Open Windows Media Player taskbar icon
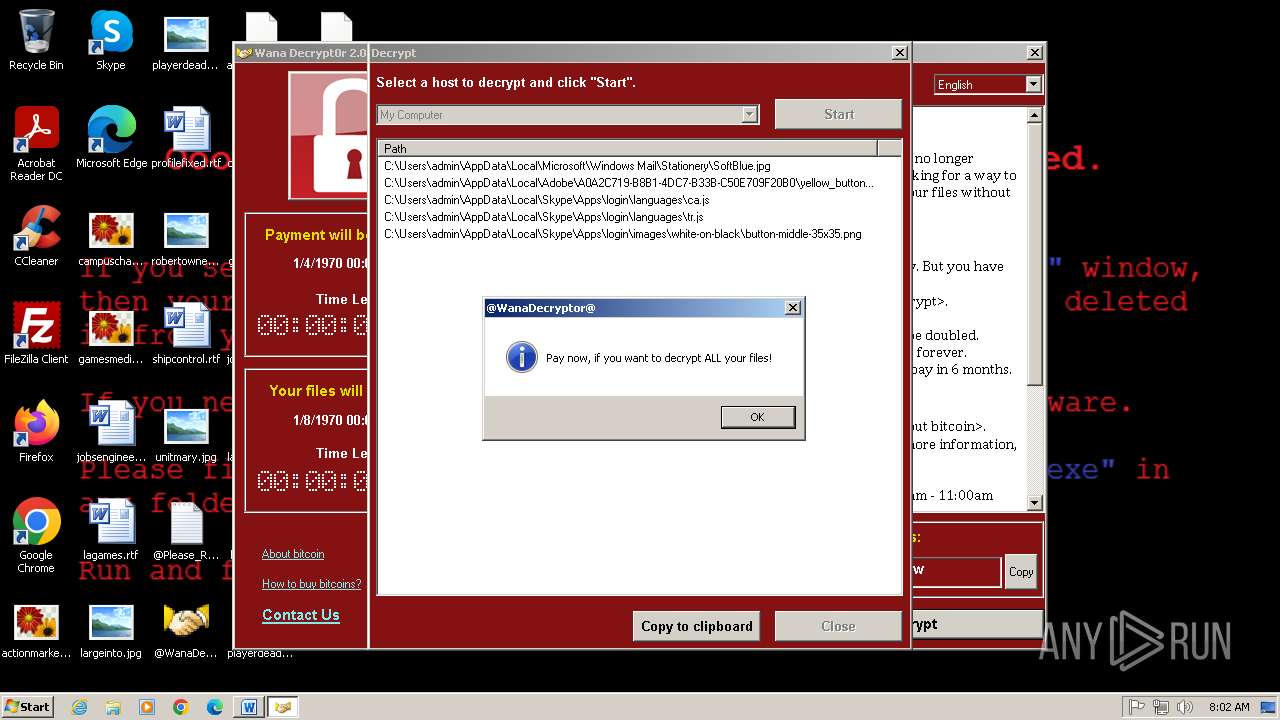The width and height of the screenshot is (1280, 720). tap(147, 707)
